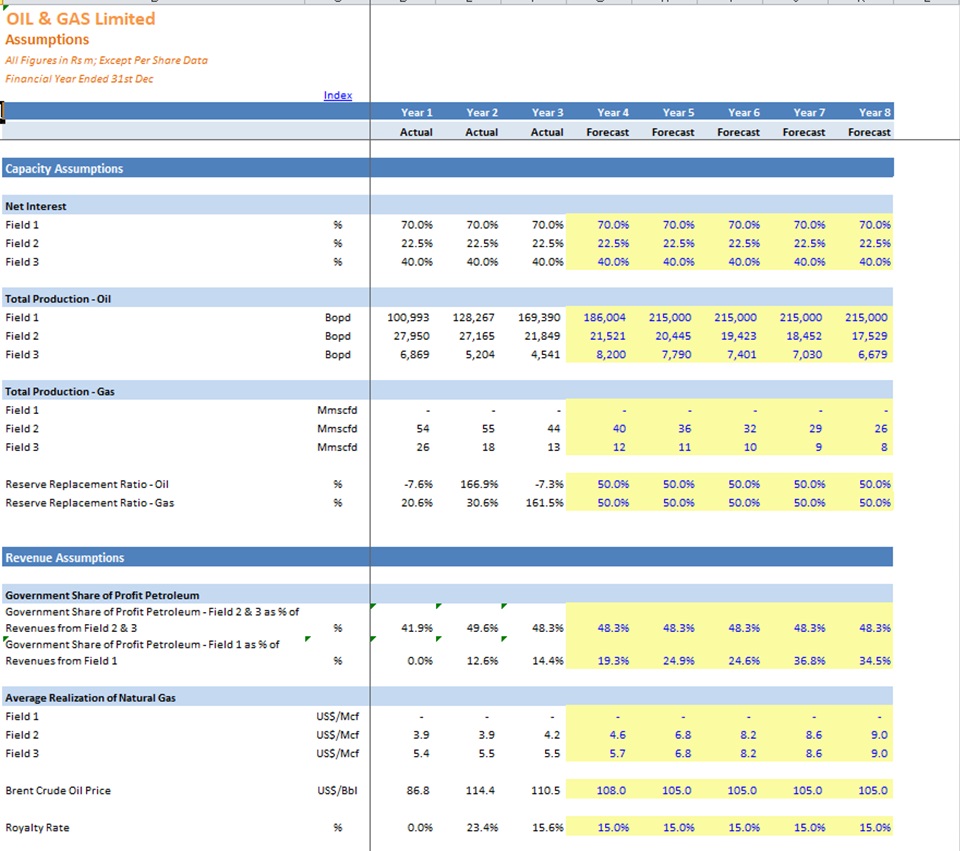Select the Year 1 column header
This screenshot has height=851, width=960.
coord(416,113)
